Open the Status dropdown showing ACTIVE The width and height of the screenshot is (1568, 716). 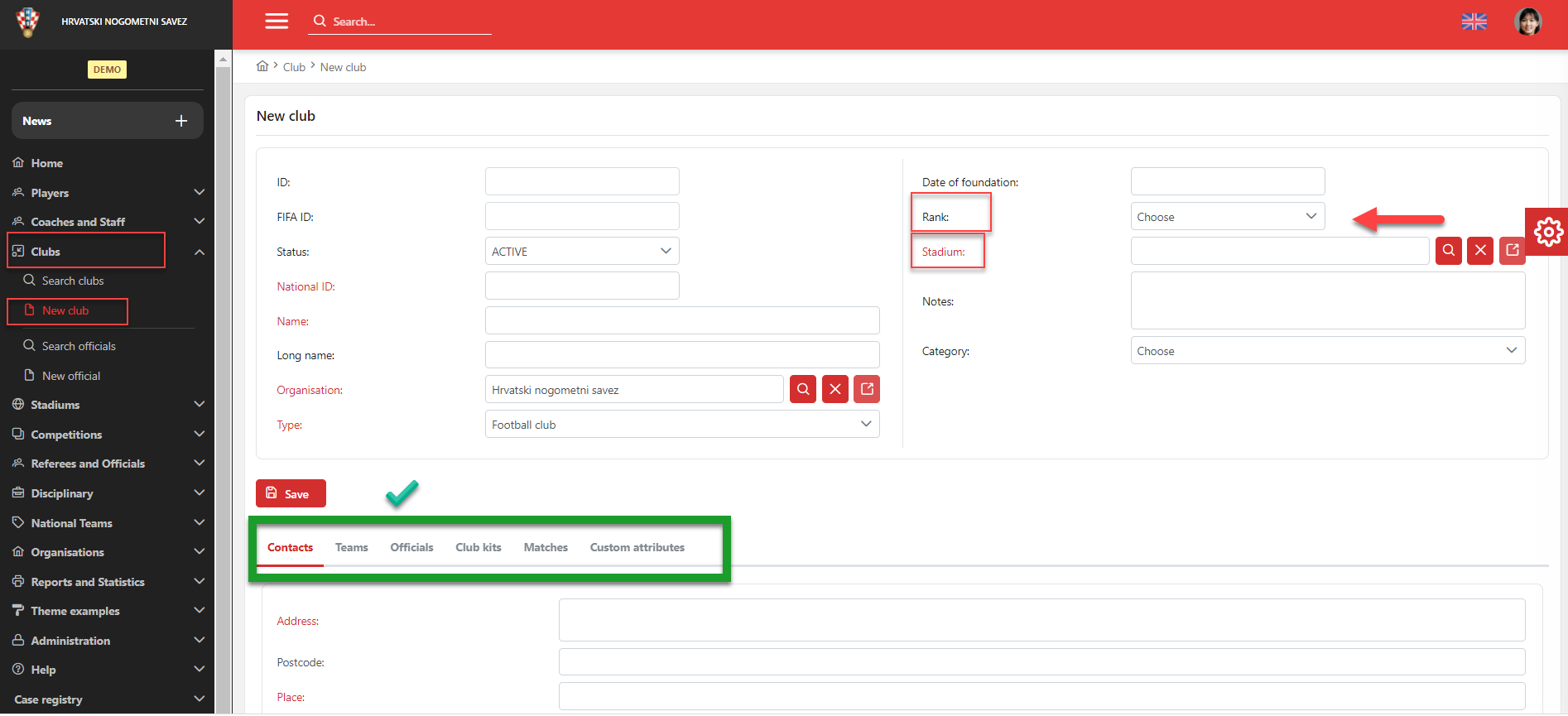(x=581, y=252)
